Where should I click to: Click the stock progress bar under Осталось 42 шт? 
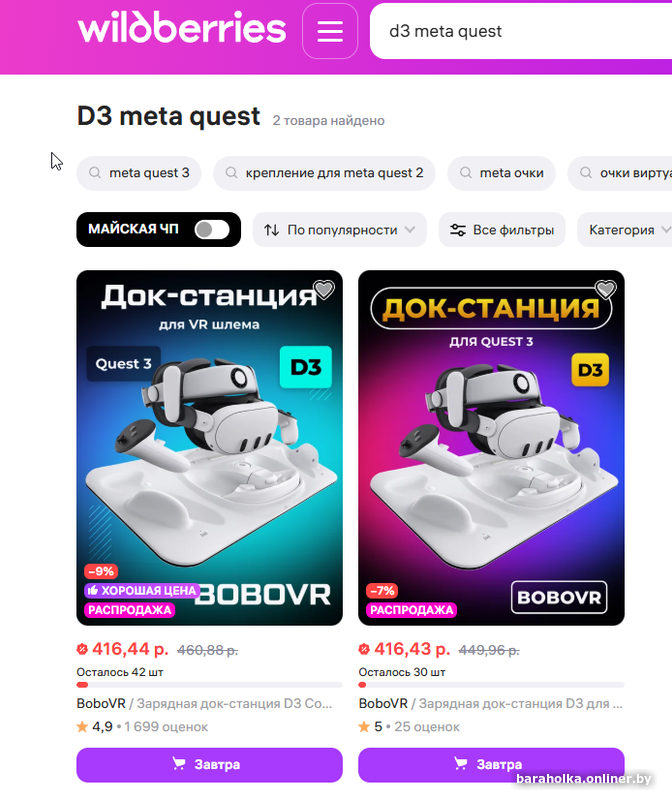pos(209,685)
